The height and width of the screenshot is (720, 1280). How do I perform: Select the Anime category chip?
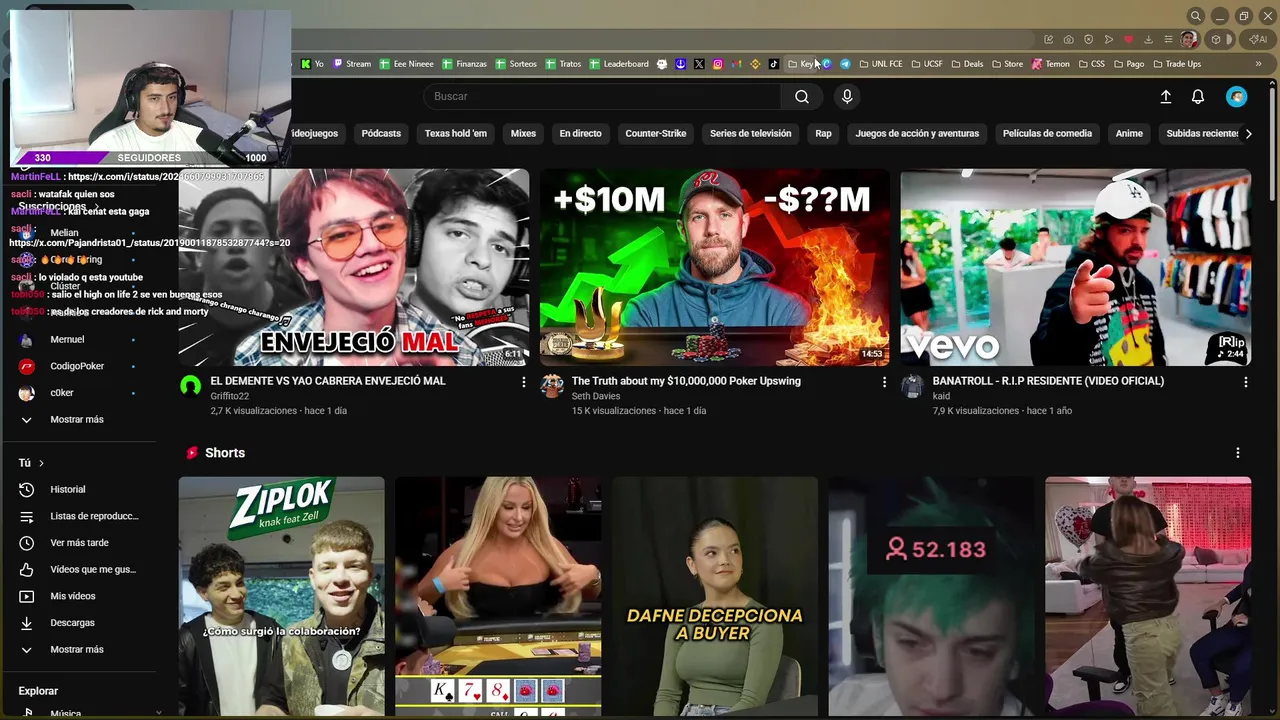coord(1129,133)
